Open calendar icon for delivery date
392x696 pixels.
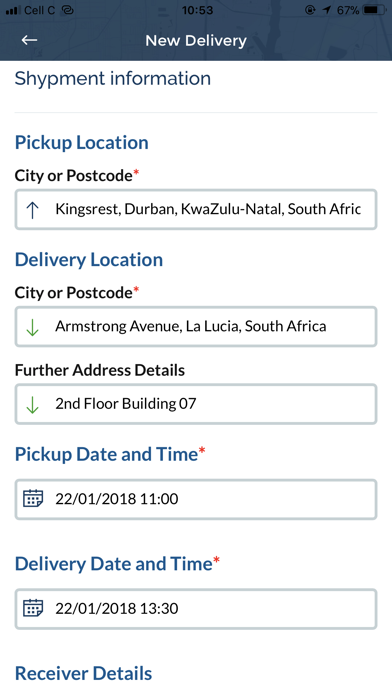click(x=33, y=608)
